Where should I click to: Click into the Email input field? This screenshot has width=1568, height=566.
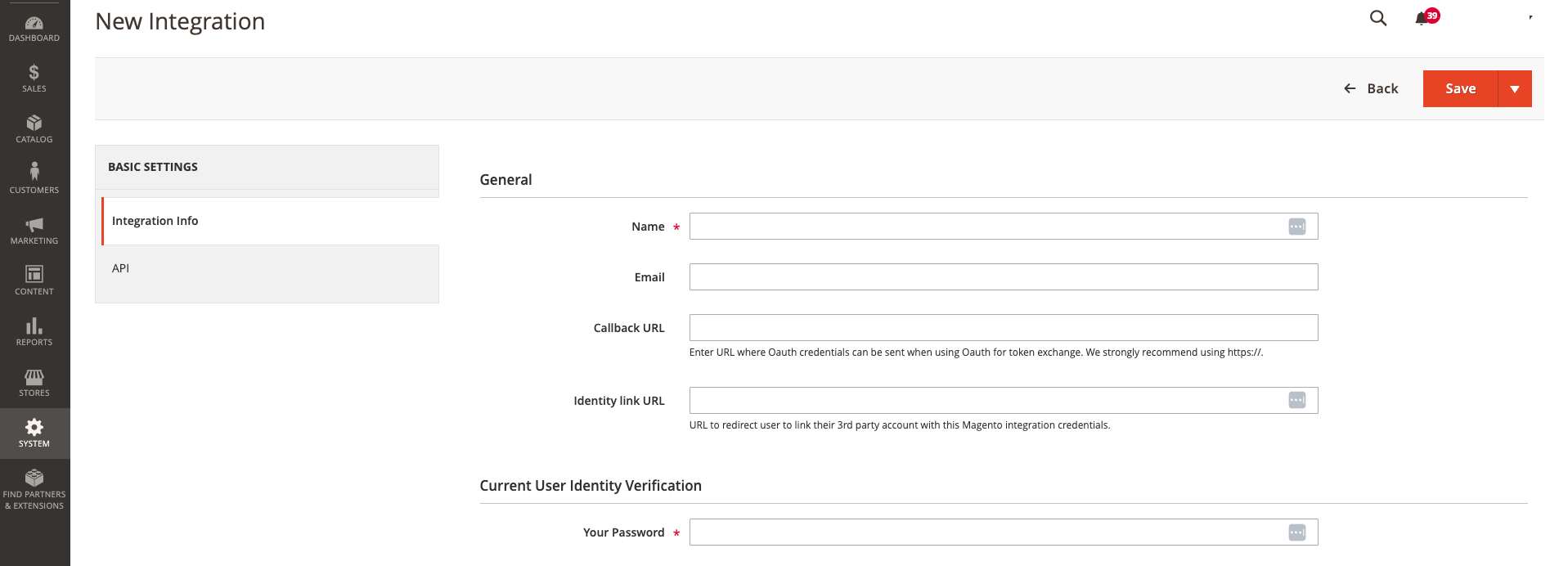click(1003, 277)
